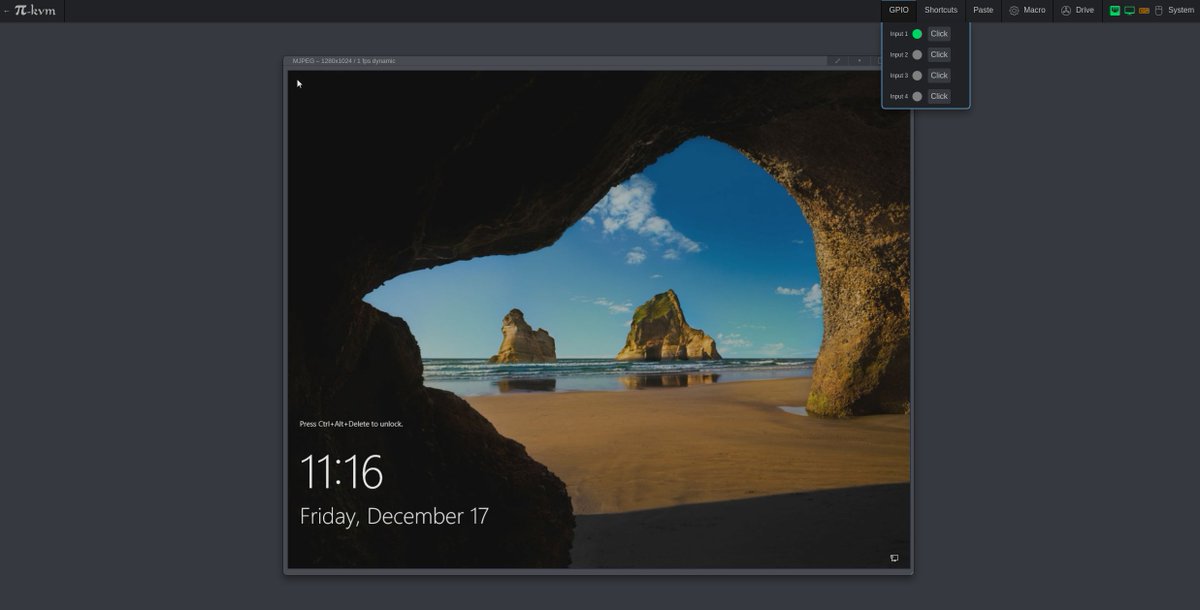Click the lock screen network icon

coord(894,558)
